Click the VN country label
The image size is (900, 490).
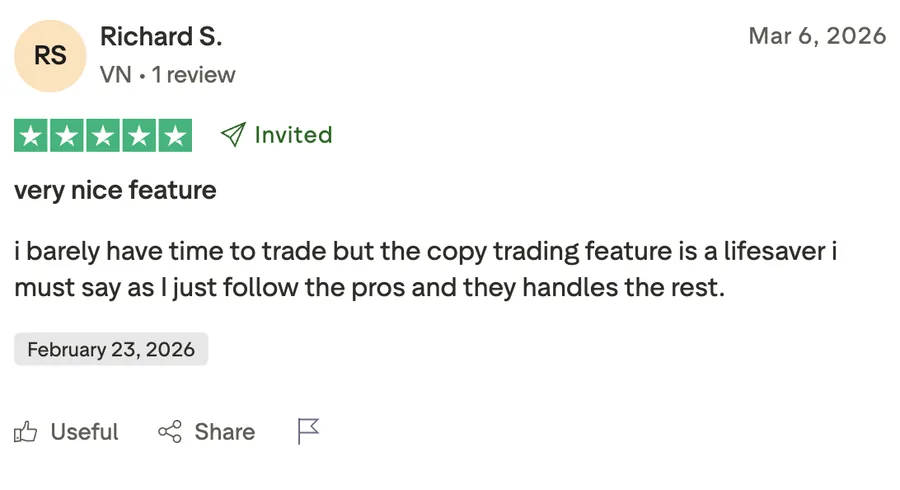pos(116,75)
